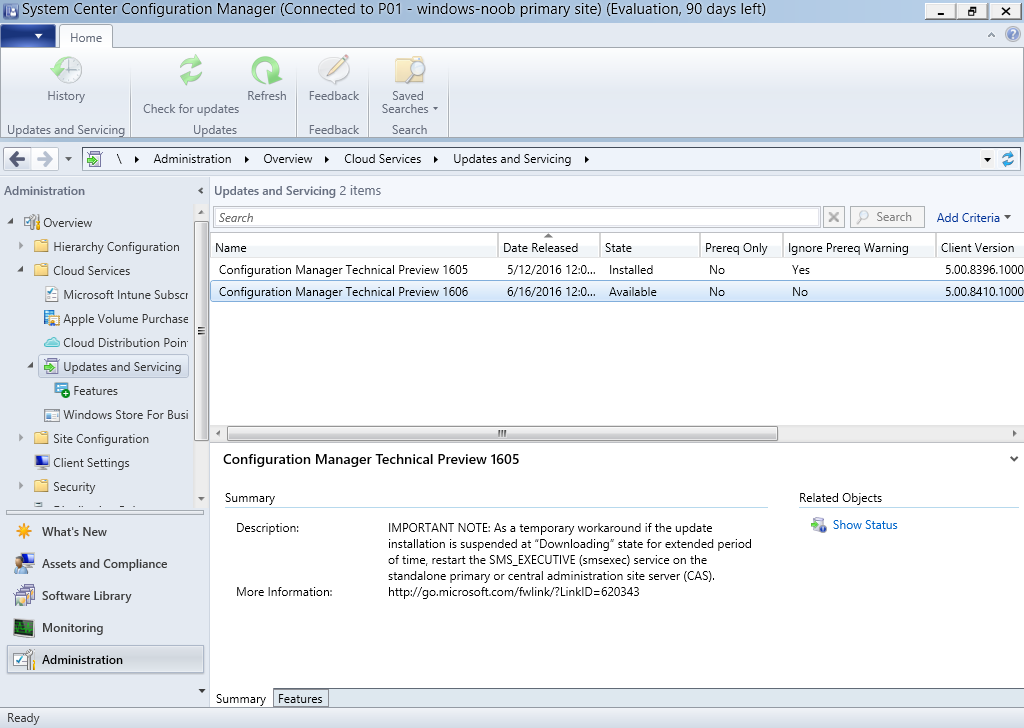Image resolution: width=1024 pixels, height=728 pixels.
Task: Sort by Date Released column header
Action: [x=549, y=247]
